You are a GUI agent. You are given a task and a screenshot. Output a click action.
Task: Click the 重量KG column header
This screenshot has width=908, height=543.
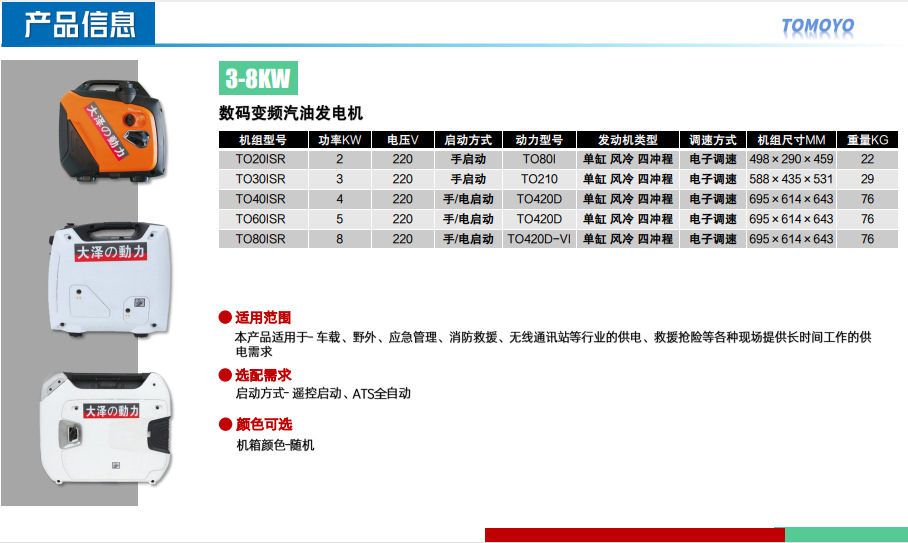[867, 140]
